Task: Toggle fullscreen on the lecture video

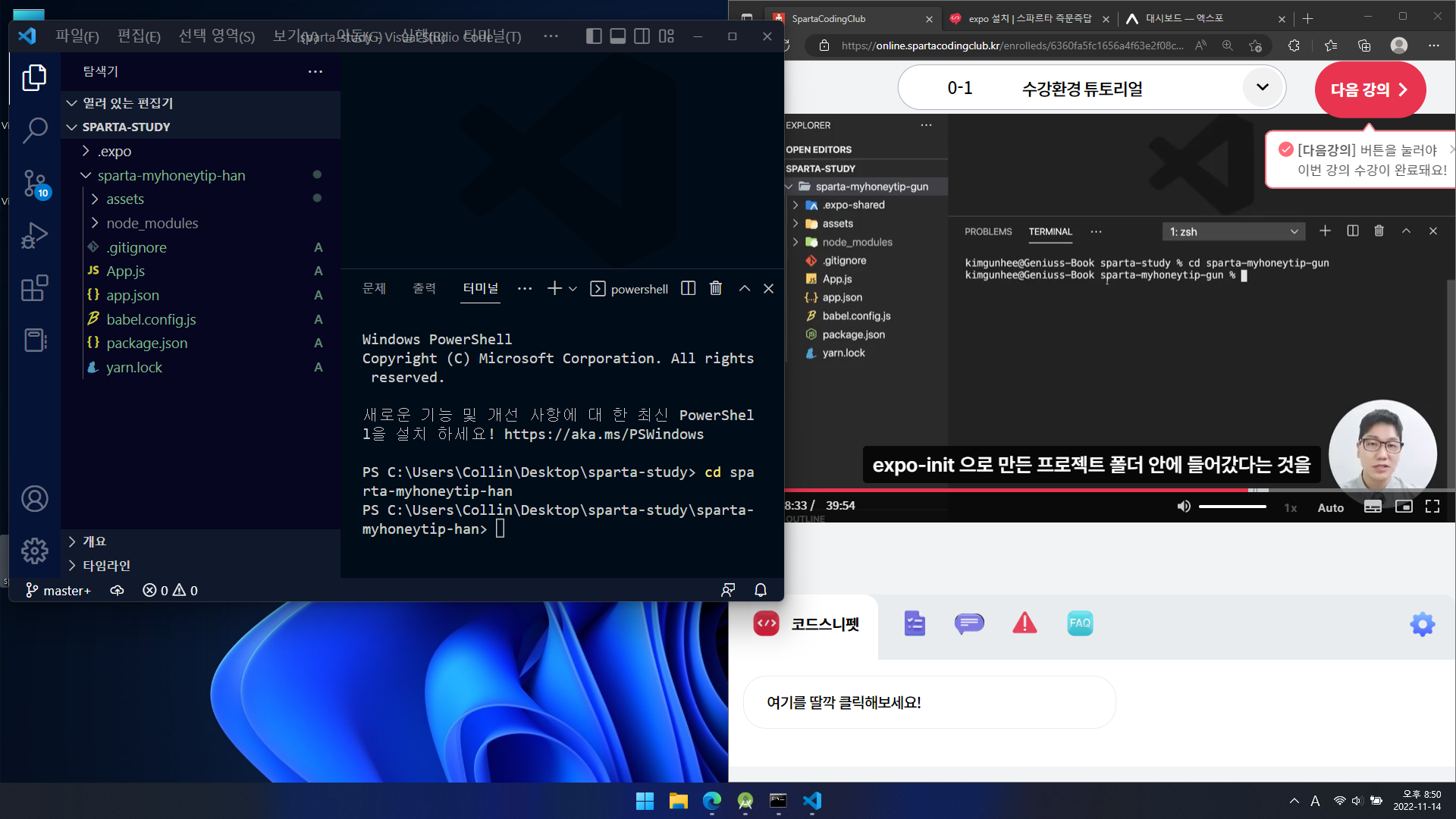Action: click(x=1432, y=507)
